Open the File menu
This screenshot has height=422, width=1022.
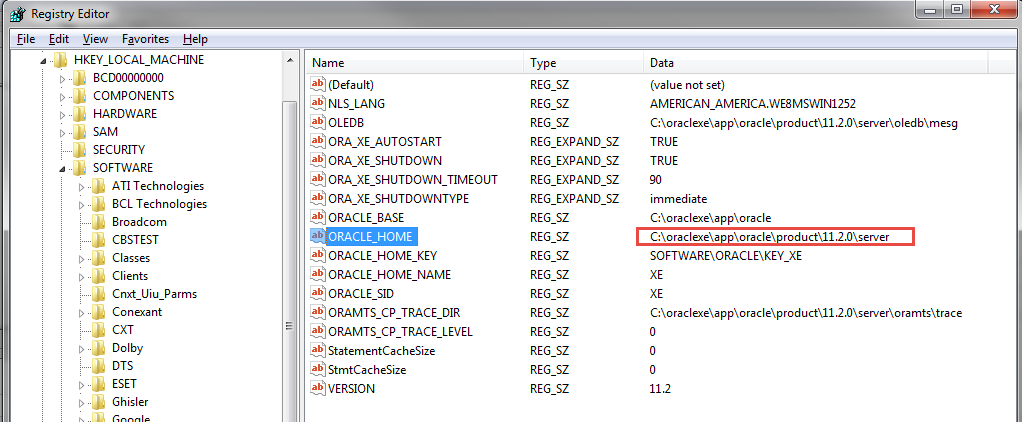[26, 39]
